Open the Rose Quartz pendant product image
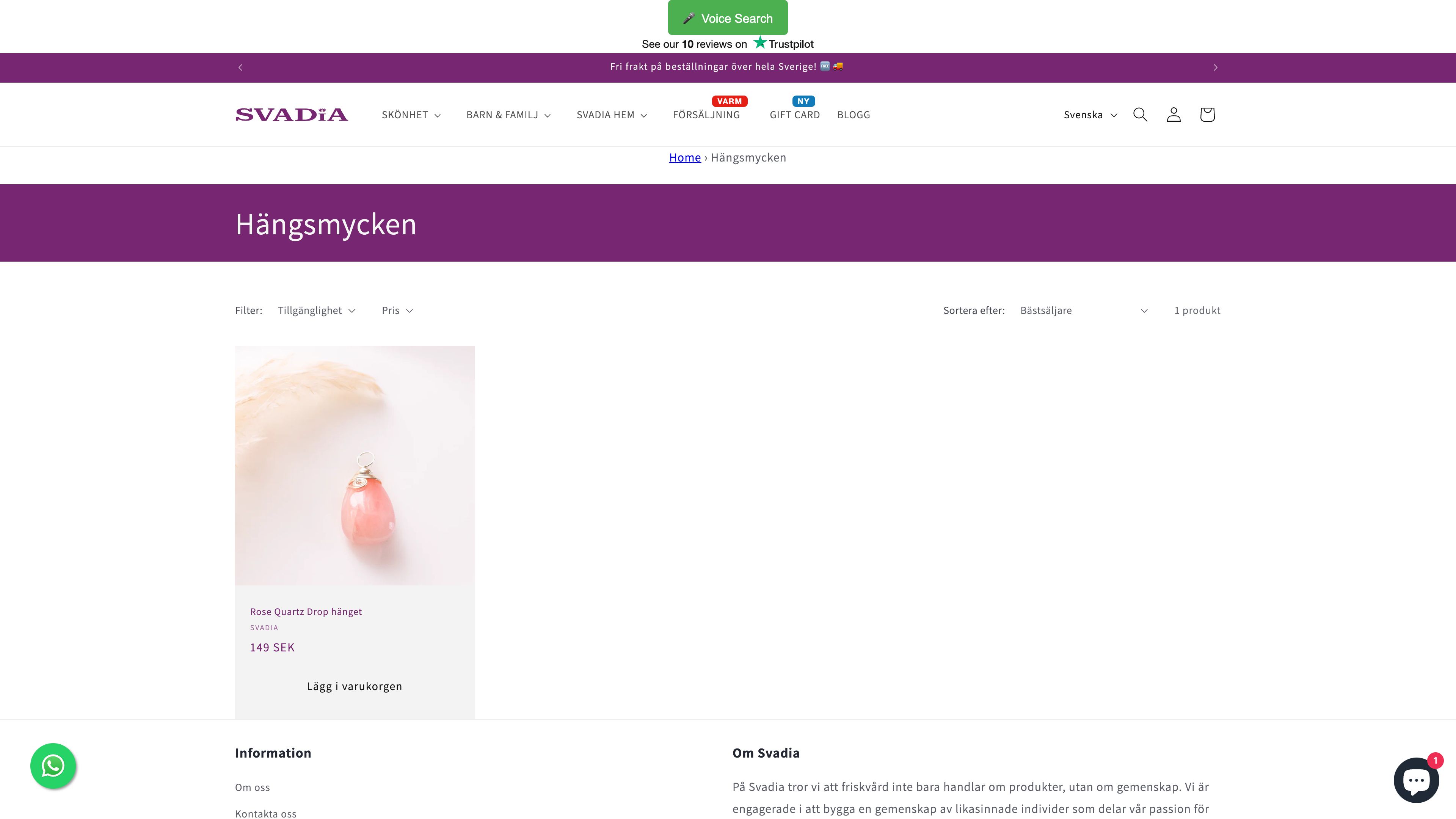Screen dimensions: 1456x819 tap(355, 465)
